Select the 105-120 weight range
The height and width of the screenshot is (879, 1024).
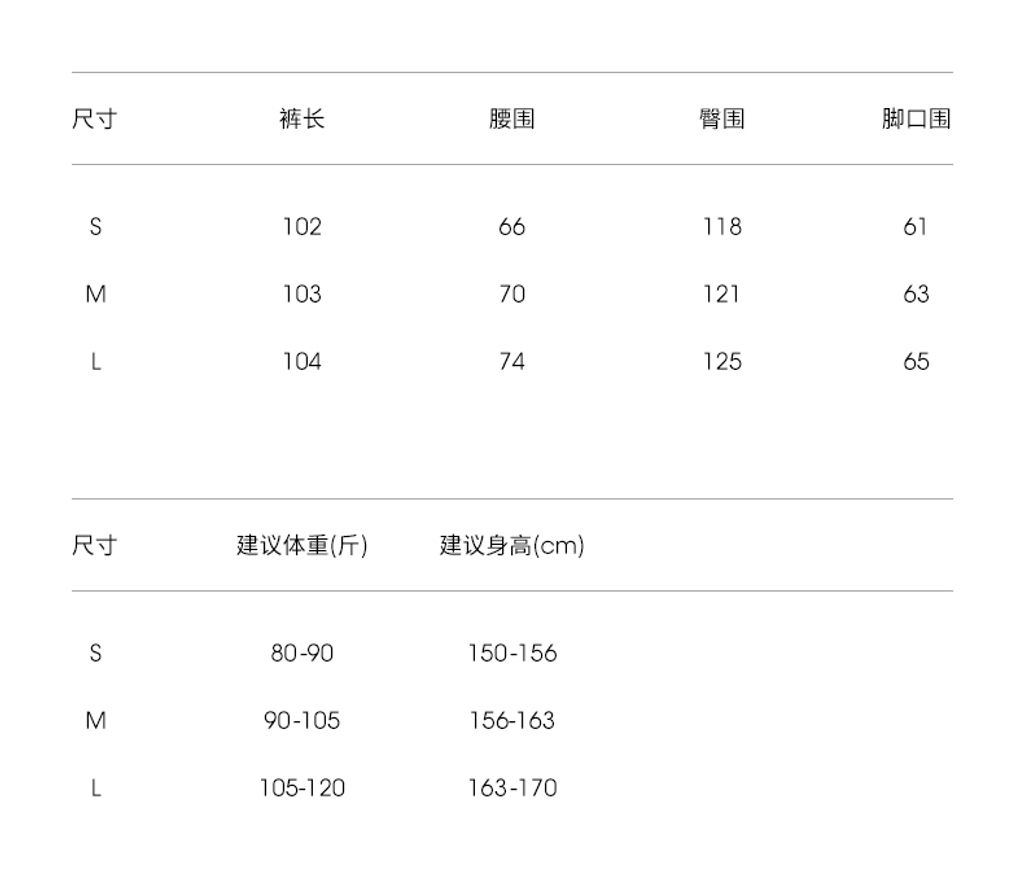pos(302,788)
